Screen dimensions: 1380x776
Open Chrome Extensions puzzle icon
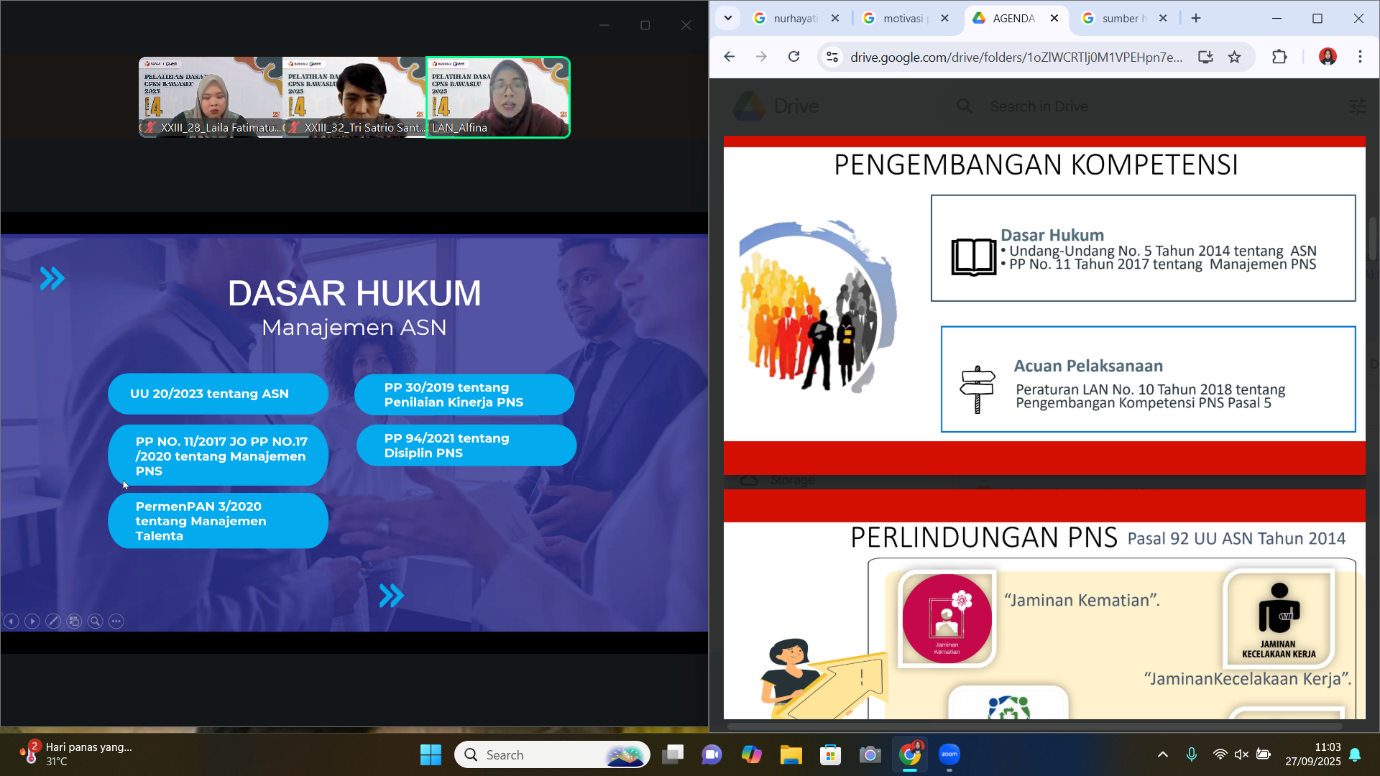[x=1279, y=57]
